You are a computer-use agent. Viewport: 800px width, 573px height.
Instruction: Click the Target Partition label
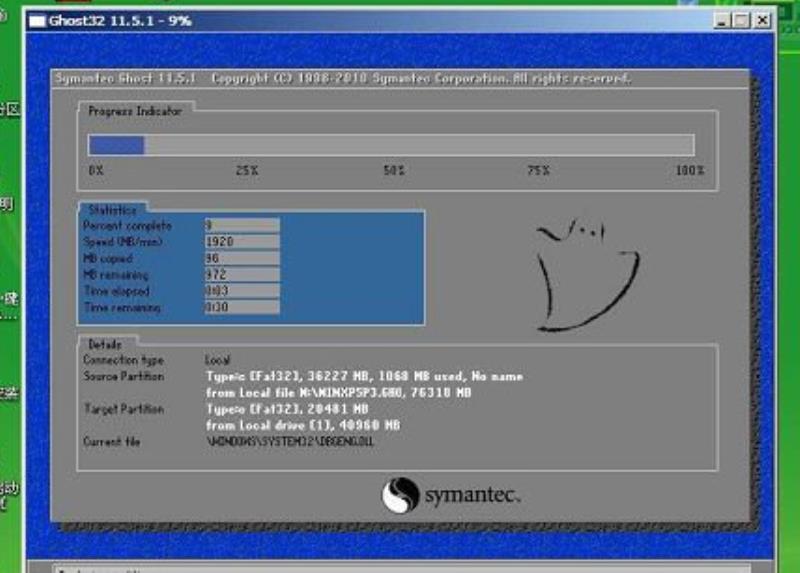click(x=123, y=409)
